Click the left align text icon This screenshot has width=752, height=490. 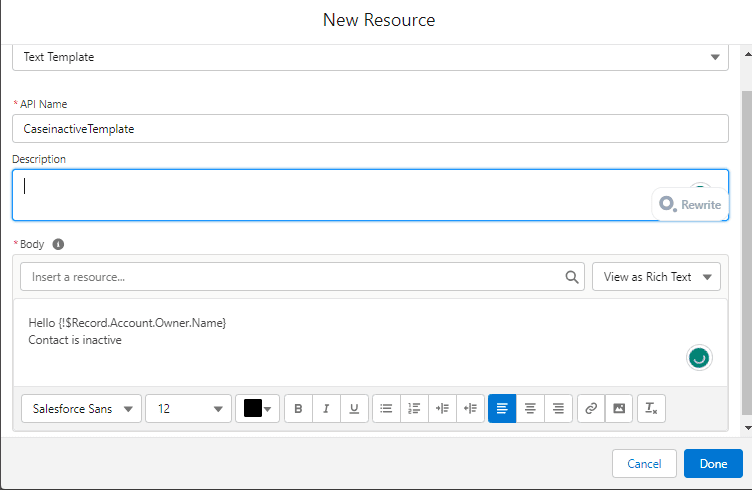point(502,408)
